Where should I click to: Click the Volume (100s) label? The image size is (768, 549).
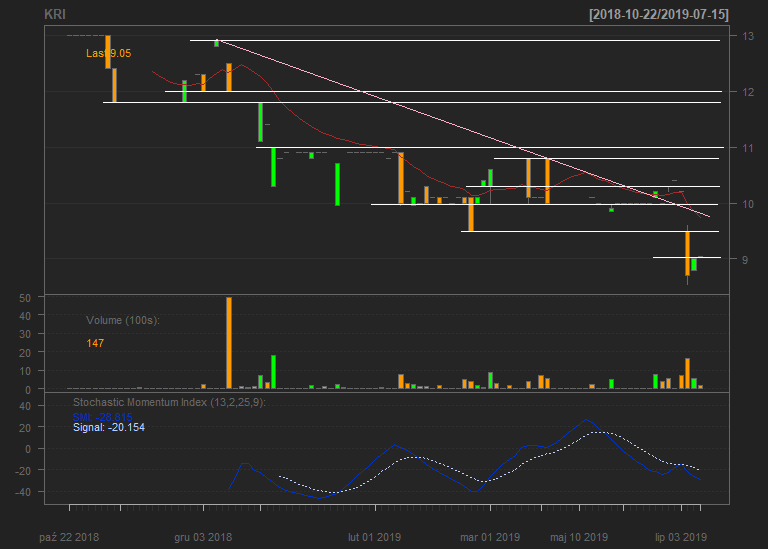point(123,320)
